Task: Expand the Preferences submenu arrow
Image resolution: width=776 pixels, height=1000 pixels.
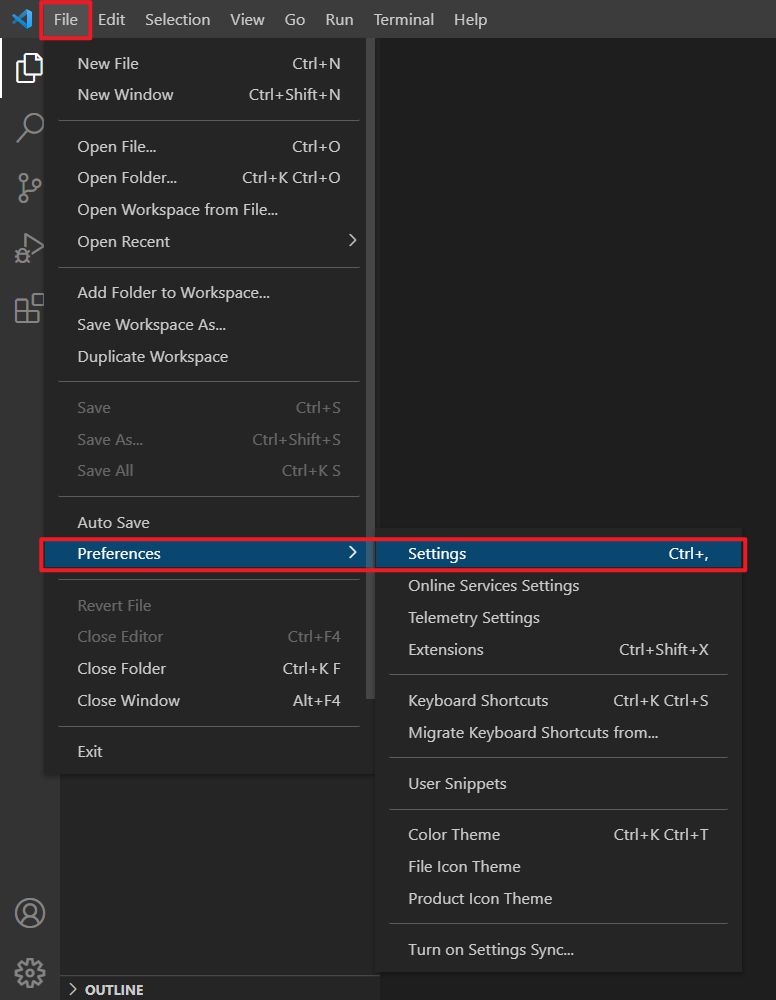Action: point(351,553)
